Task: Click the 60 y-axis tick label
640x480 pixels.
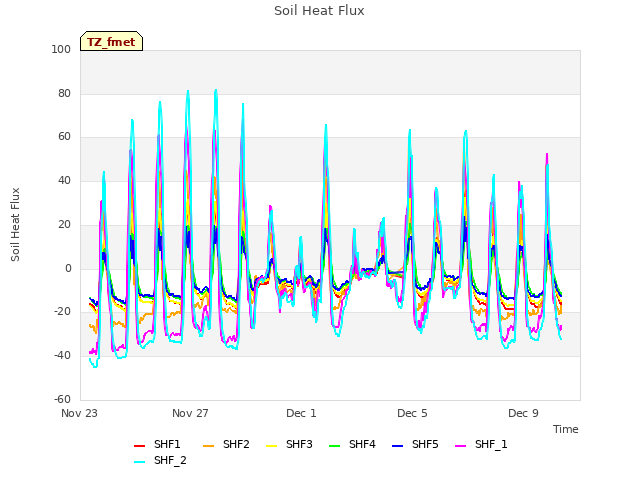Action: click(x=64, y=137)
